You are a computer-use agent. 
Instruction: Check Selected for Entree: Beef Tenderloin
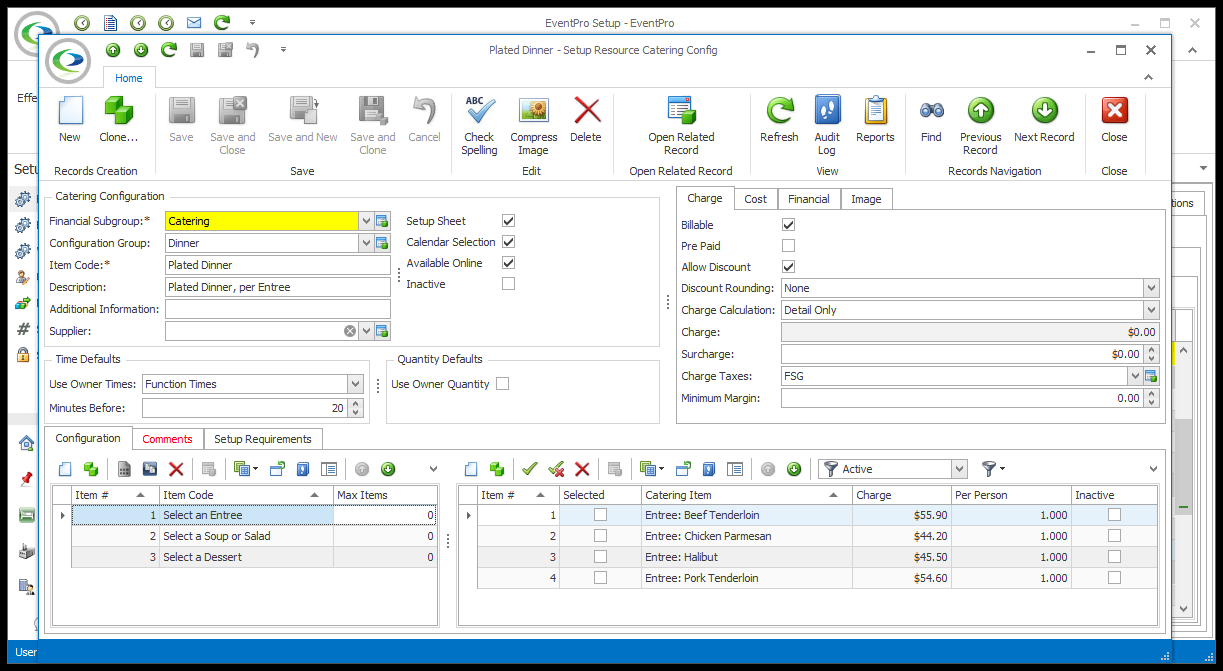(x=600, y=515)
